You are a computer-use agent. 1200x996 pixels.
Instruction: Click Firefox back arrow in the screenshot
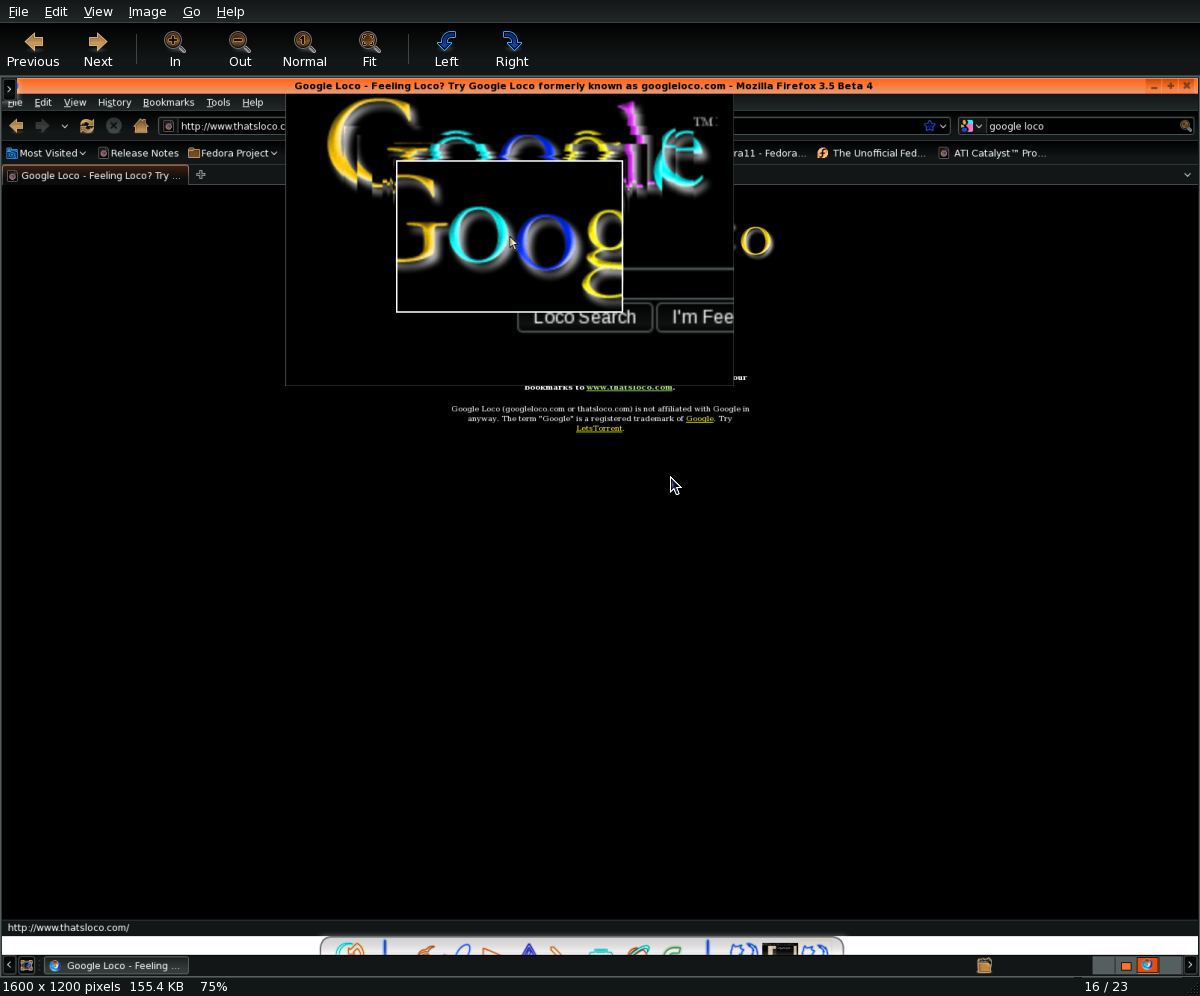[16, 126]
